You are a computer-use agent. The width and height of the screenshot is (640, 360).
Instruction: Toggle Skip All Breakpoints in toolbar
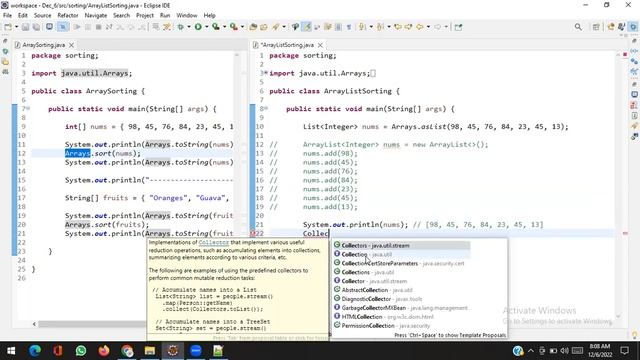(x=62, y=27)
